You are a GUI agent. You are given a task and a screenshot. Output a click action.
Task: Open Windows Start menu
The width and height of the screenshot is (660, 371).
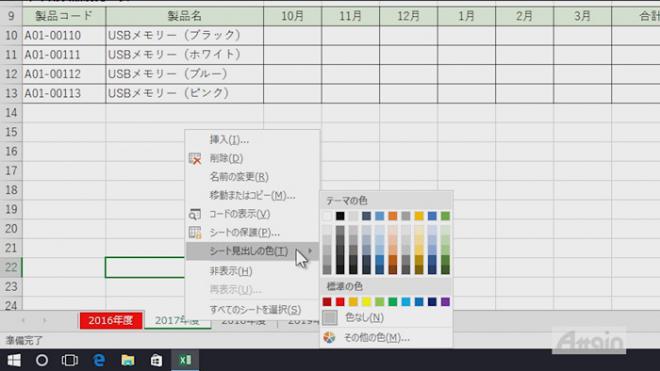point(14,360)
